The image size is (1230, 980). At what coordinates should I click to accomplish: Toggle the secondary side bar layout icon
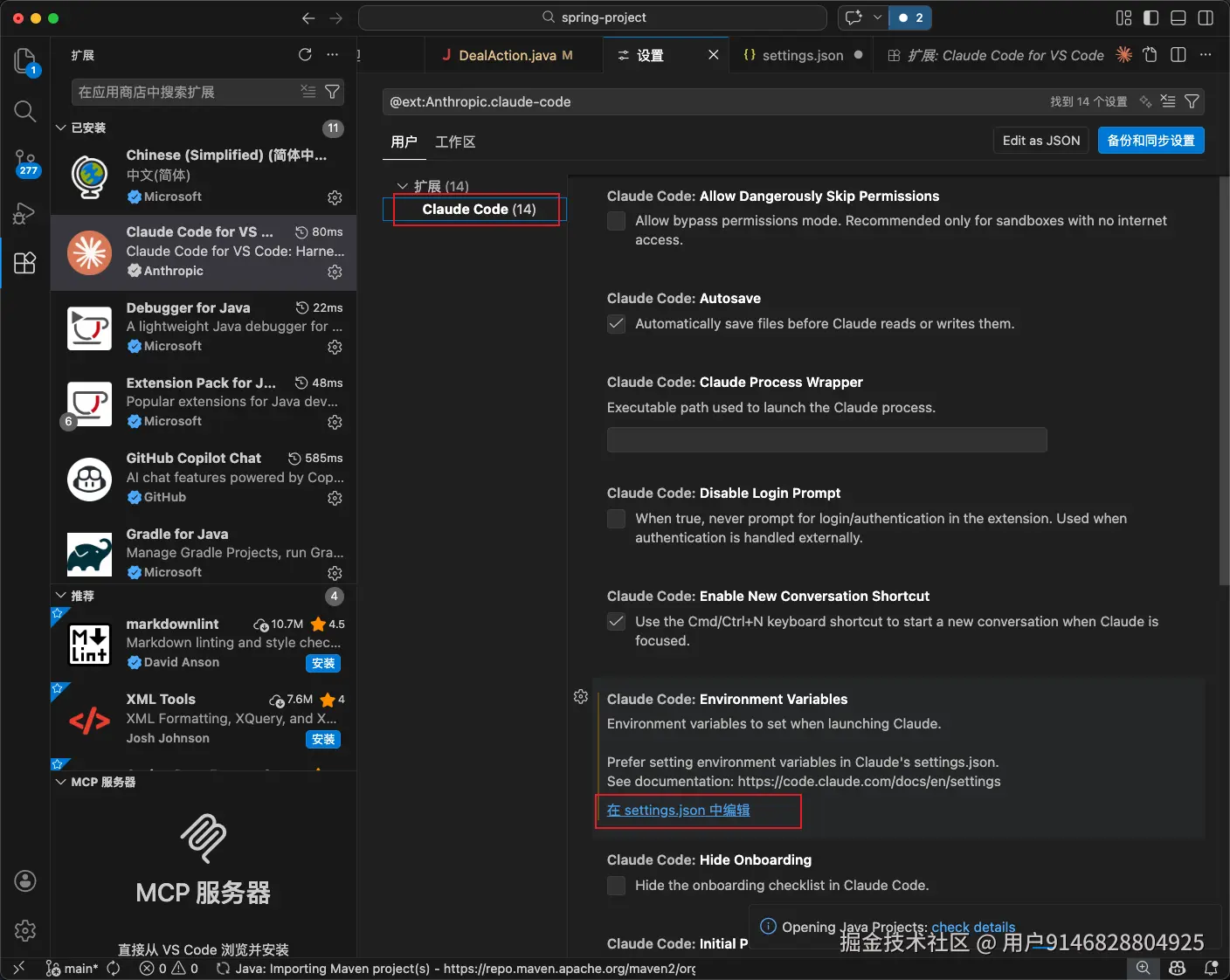(x=1206, y=17)
